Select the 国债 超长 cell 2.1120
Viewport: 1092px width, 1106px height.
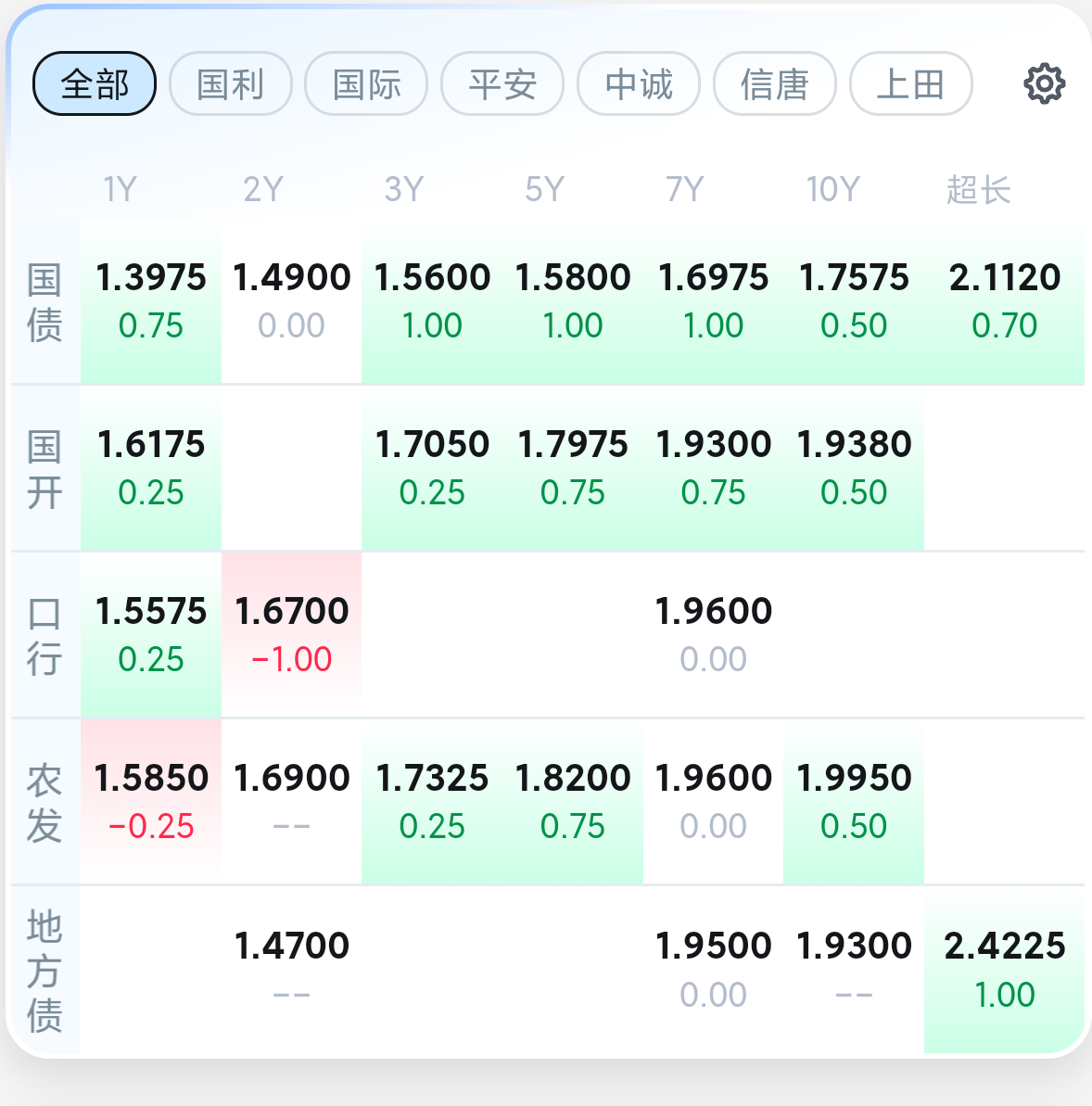tap(1004, 300)
